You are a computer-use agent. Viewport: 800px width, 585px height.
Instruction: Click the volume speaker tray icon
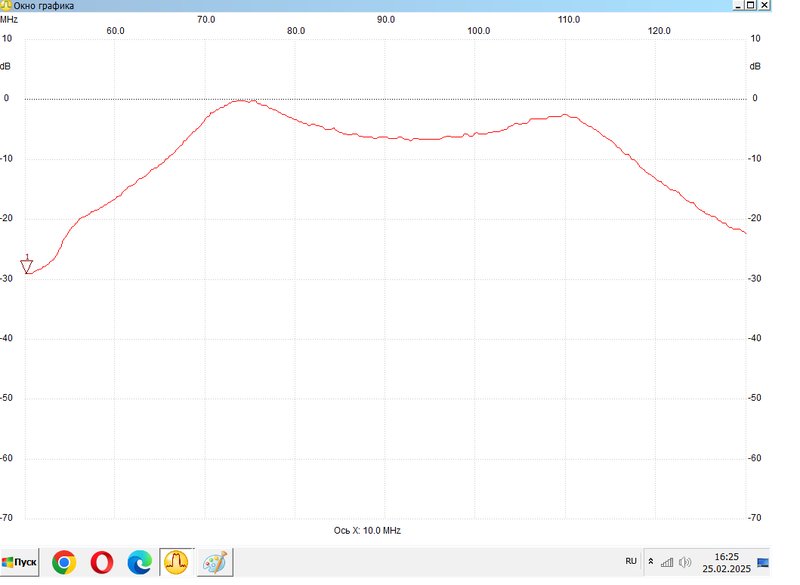point(685,562)
